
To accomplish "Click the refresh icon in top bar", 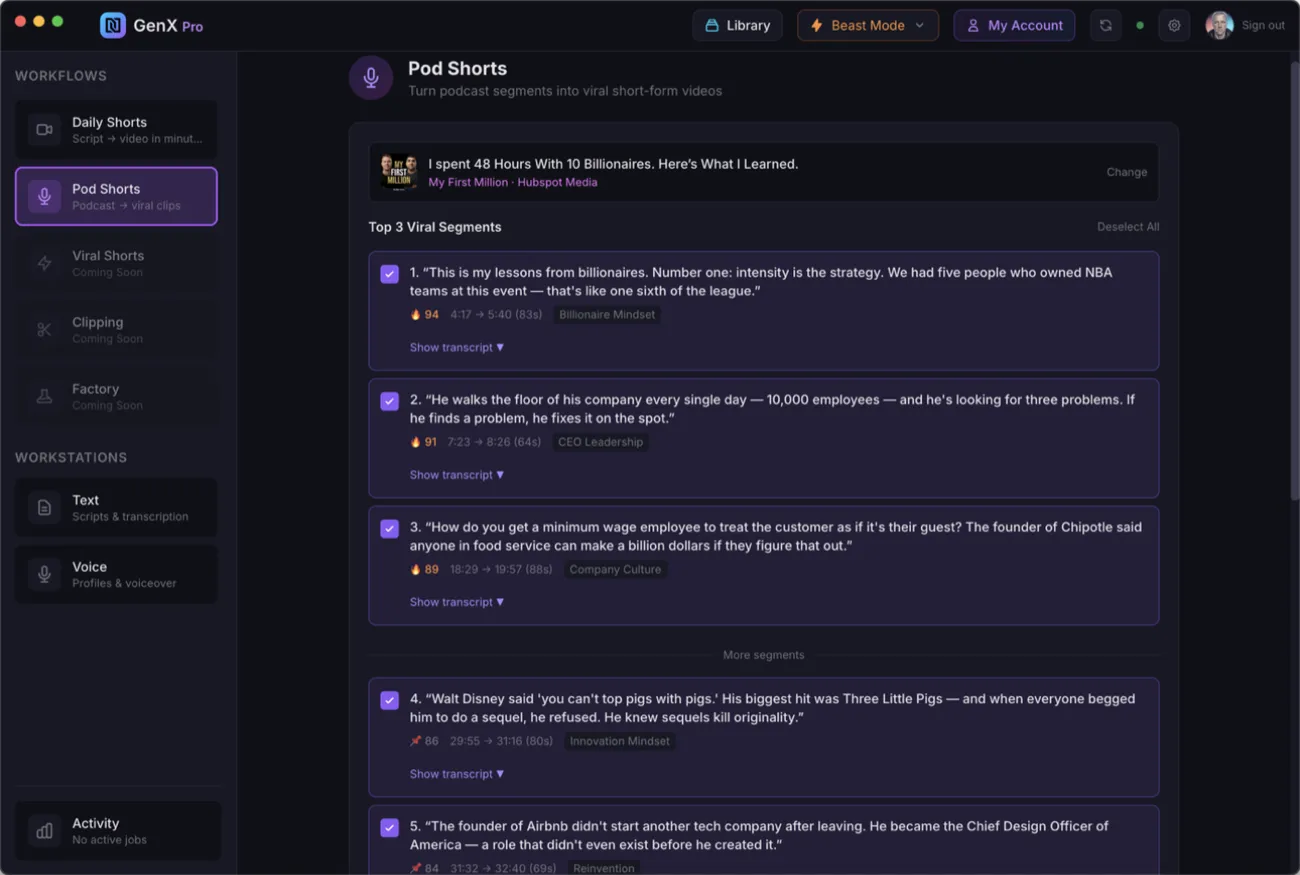I will tap(1105, 26).
